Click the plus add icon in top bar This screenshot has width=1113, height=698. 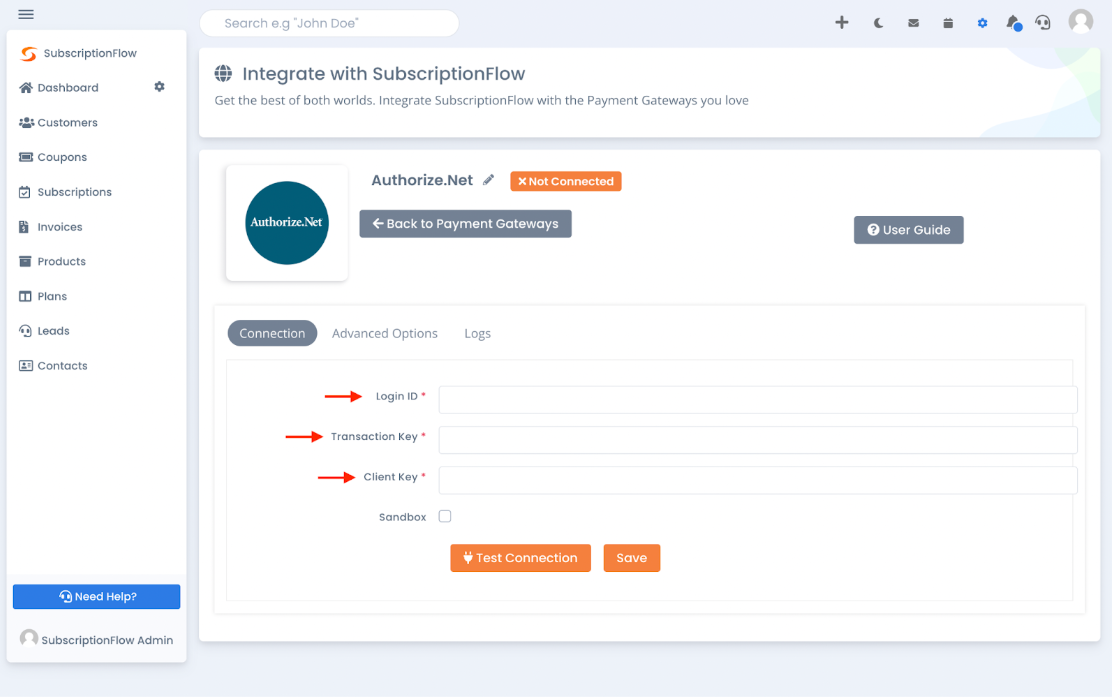click(842, 23)
